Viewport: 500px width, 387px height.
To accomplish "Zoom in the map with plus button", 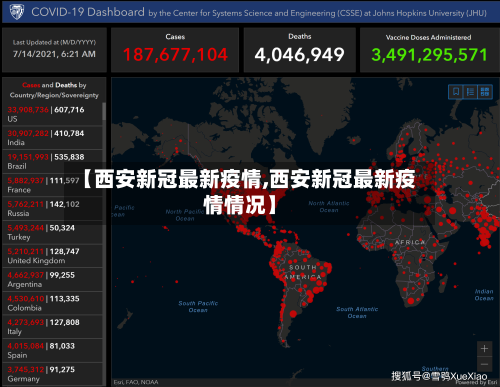I will (485, 349).
